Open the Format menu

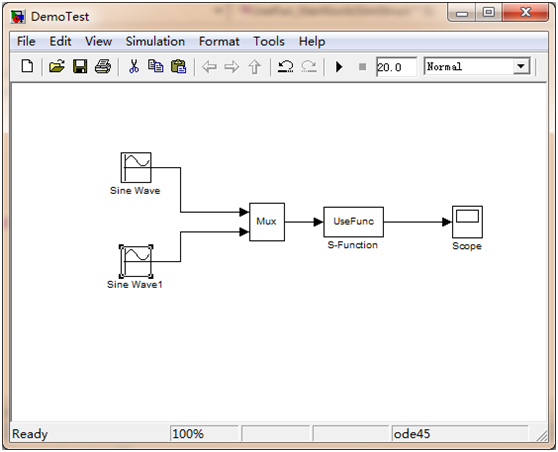[x=219, y=41]
